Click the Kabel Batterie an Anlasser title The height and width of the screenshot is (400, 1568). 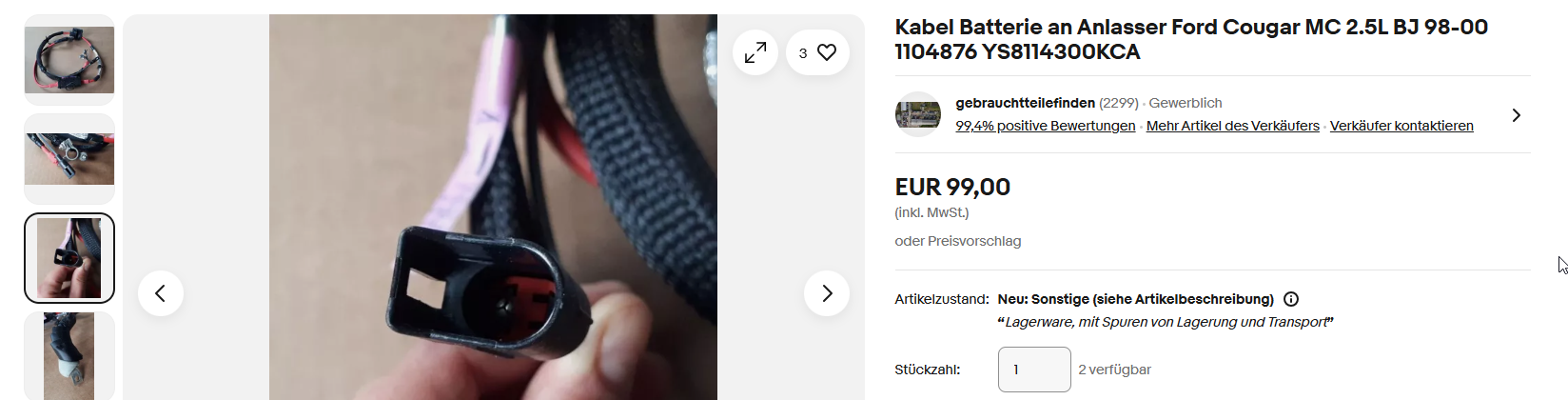[x=1191, y=39]
